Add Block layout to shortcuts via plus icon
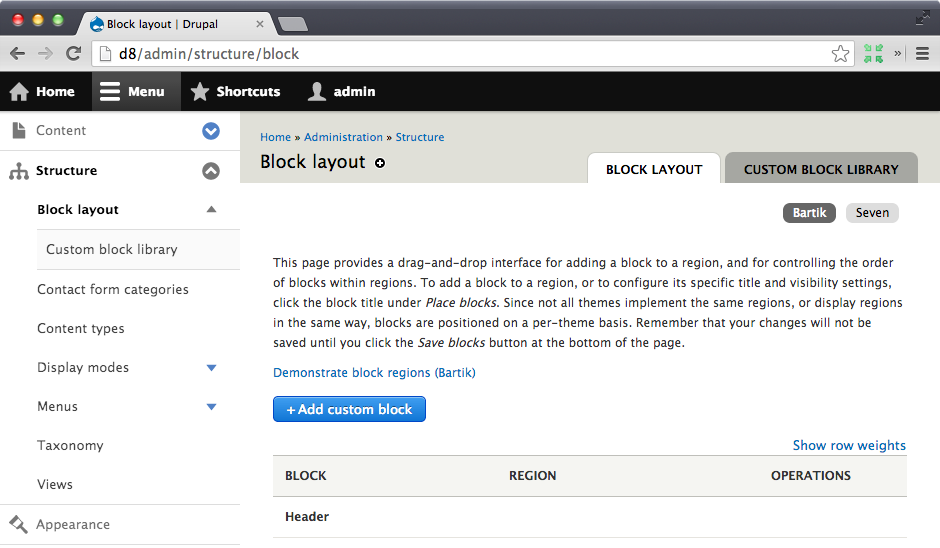Viewport: 940px width, 548px height. [x=380, y=162]
